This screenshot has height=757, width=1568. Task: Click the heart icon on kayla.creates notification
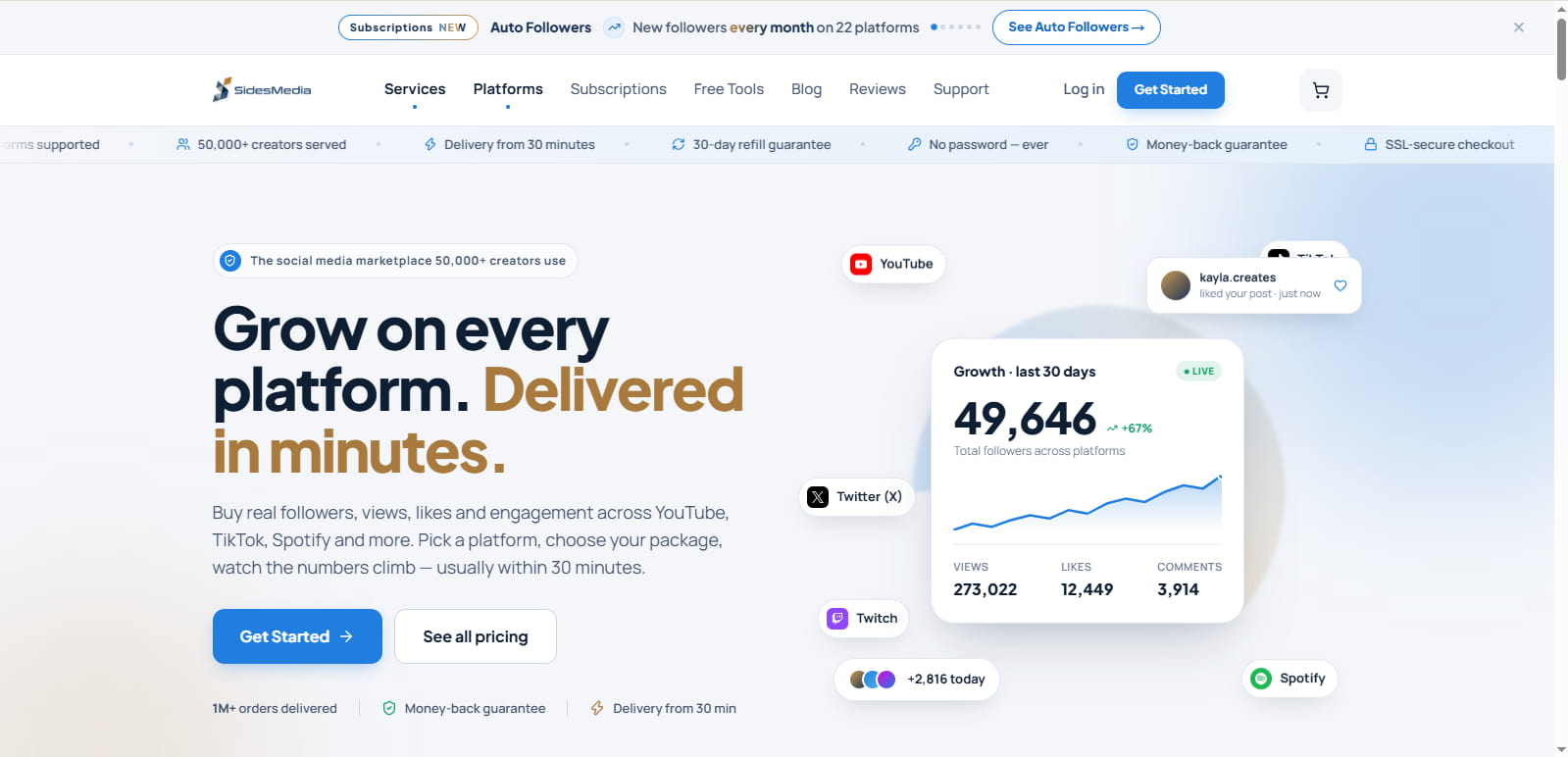click(x=1340, y=285)
